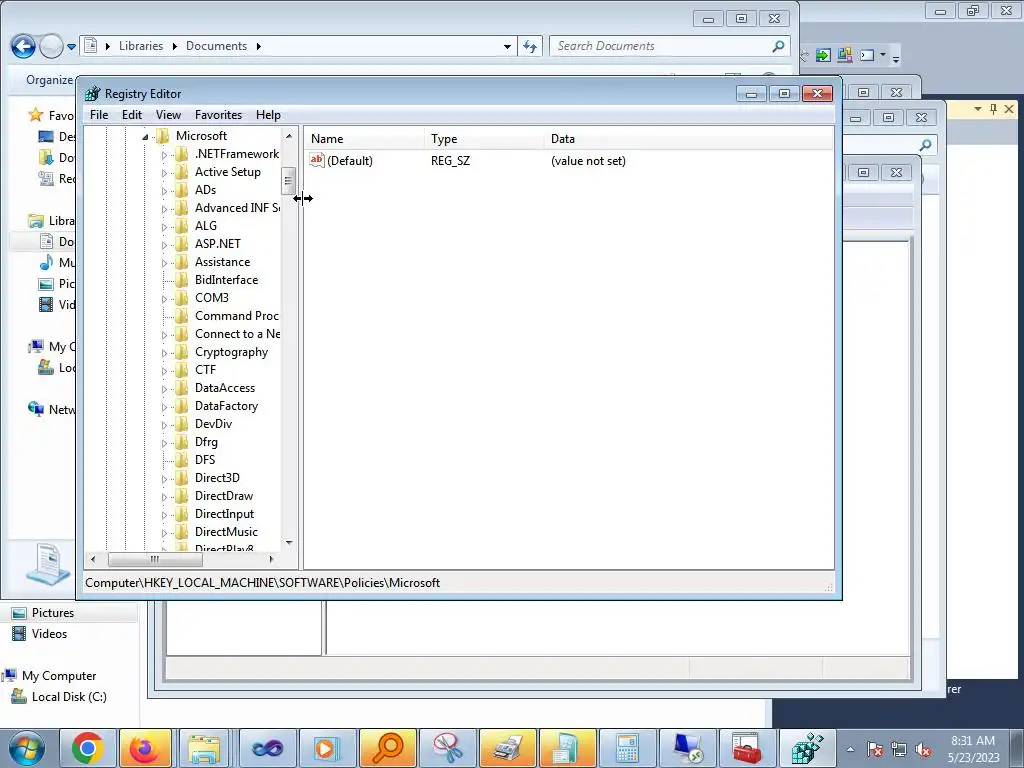Screen dimensions: 1024x768
Task: Click the tree's horizontal scroll right arrow
Action: pos(272,559)
